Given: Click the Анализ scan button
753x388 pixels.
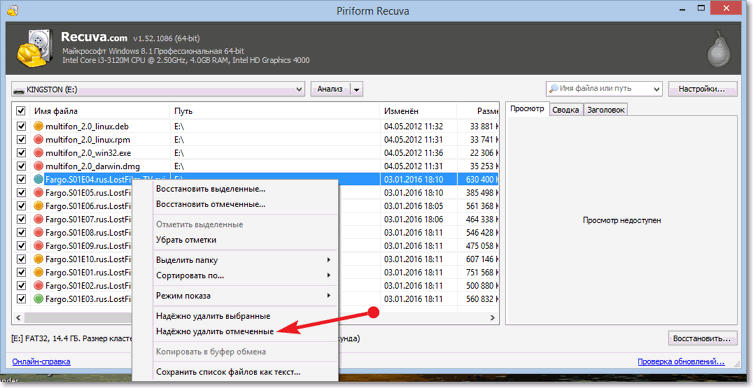Looking at the screenshot, I should click(x=330, y=89).
